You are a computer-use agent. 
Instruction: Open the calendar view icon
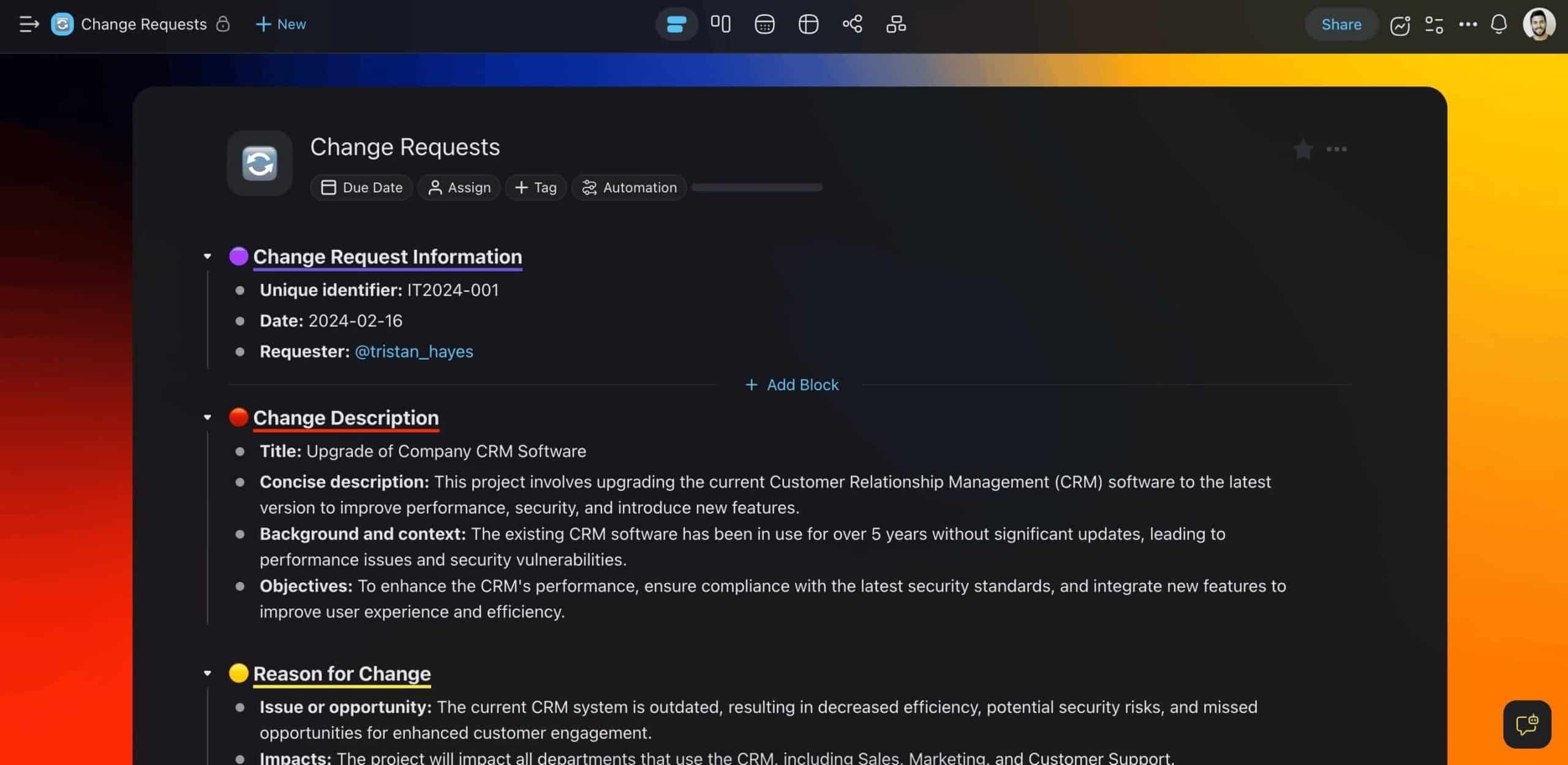[x=764, y=24]
